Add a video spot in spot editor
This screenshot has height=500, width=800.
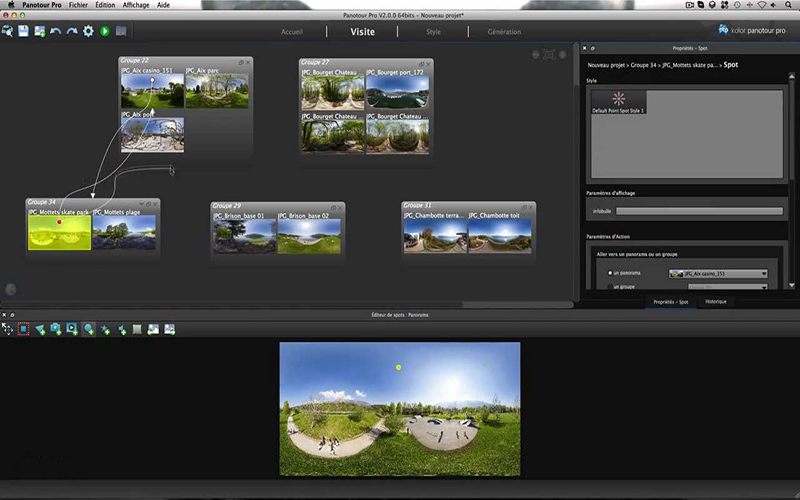pos(72,330)
